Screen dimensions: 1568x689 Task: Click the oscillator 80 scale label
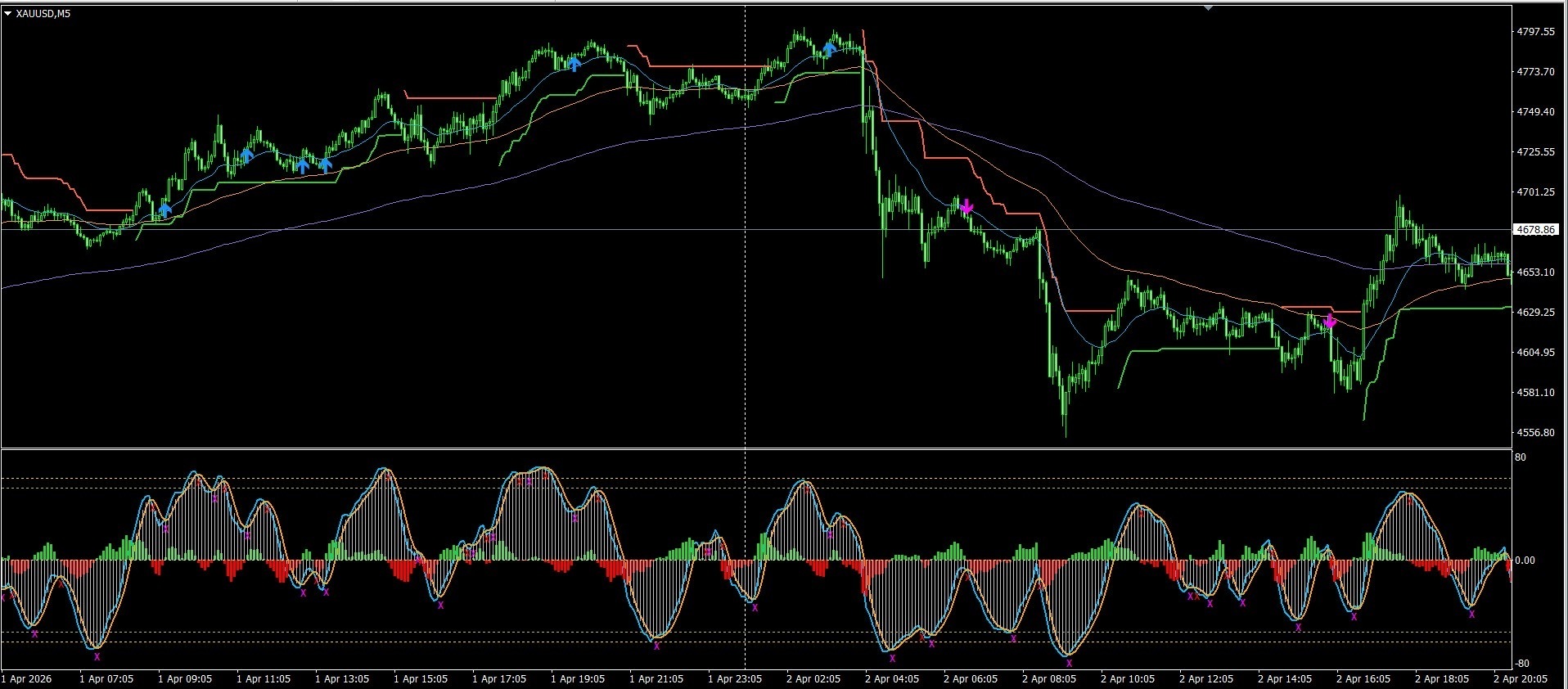click(1521, 457)
